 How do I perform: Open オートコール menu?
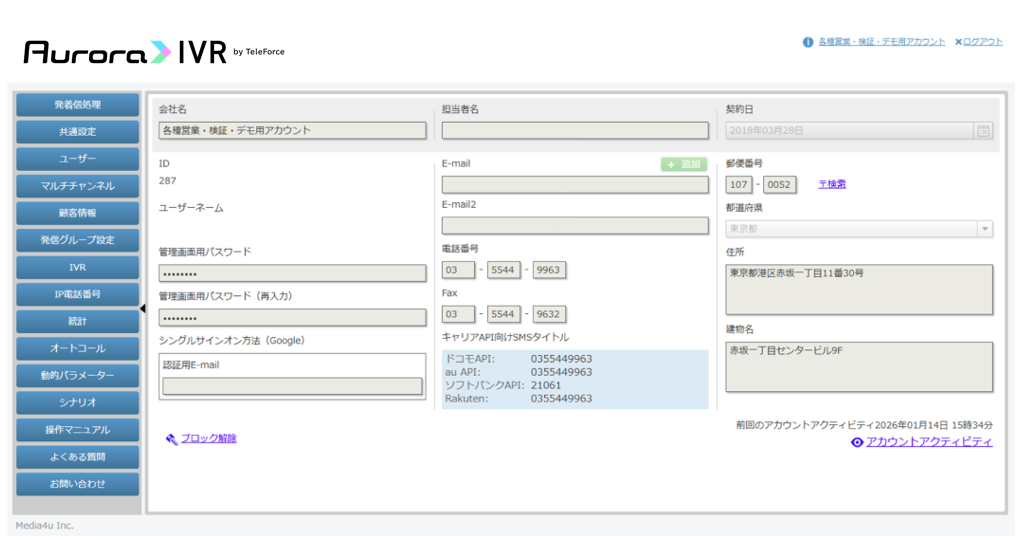[78, 348]
